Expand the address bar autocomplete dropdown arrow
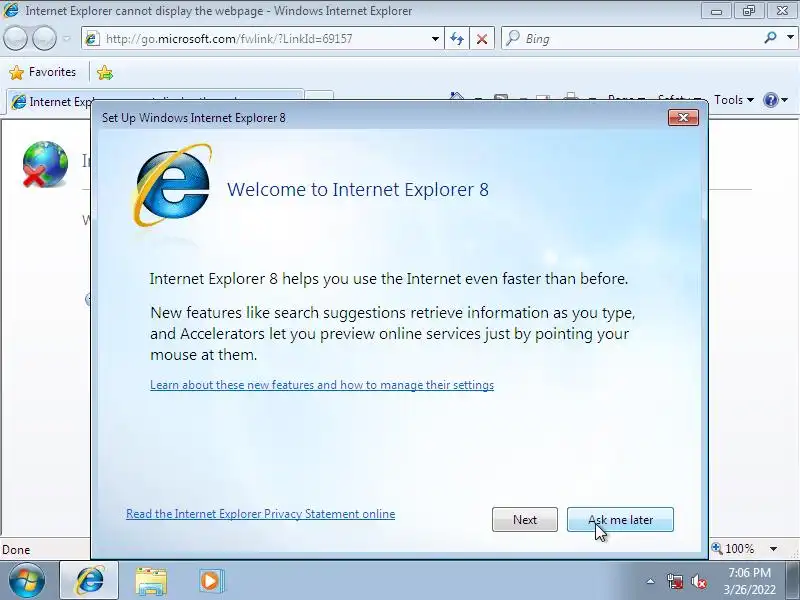Image resolution: width=800 pixels, height=600 pixels. click(435, 39)
